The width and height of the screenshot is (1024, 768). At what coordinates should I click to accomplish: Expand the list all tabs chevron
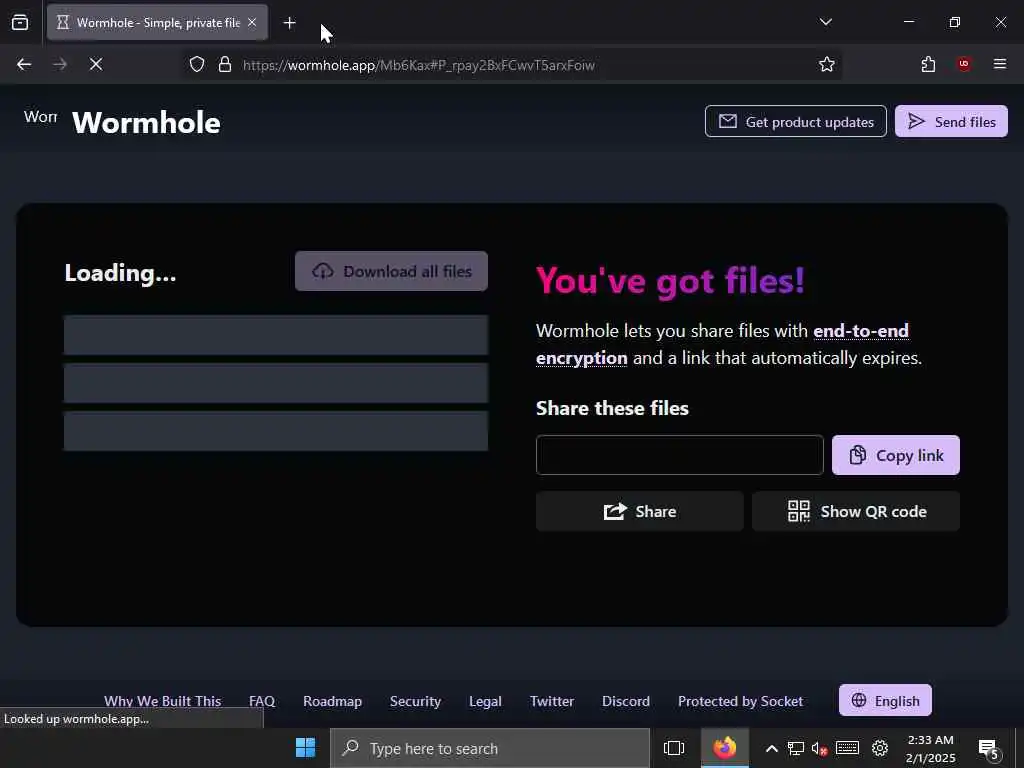[825, 22]
